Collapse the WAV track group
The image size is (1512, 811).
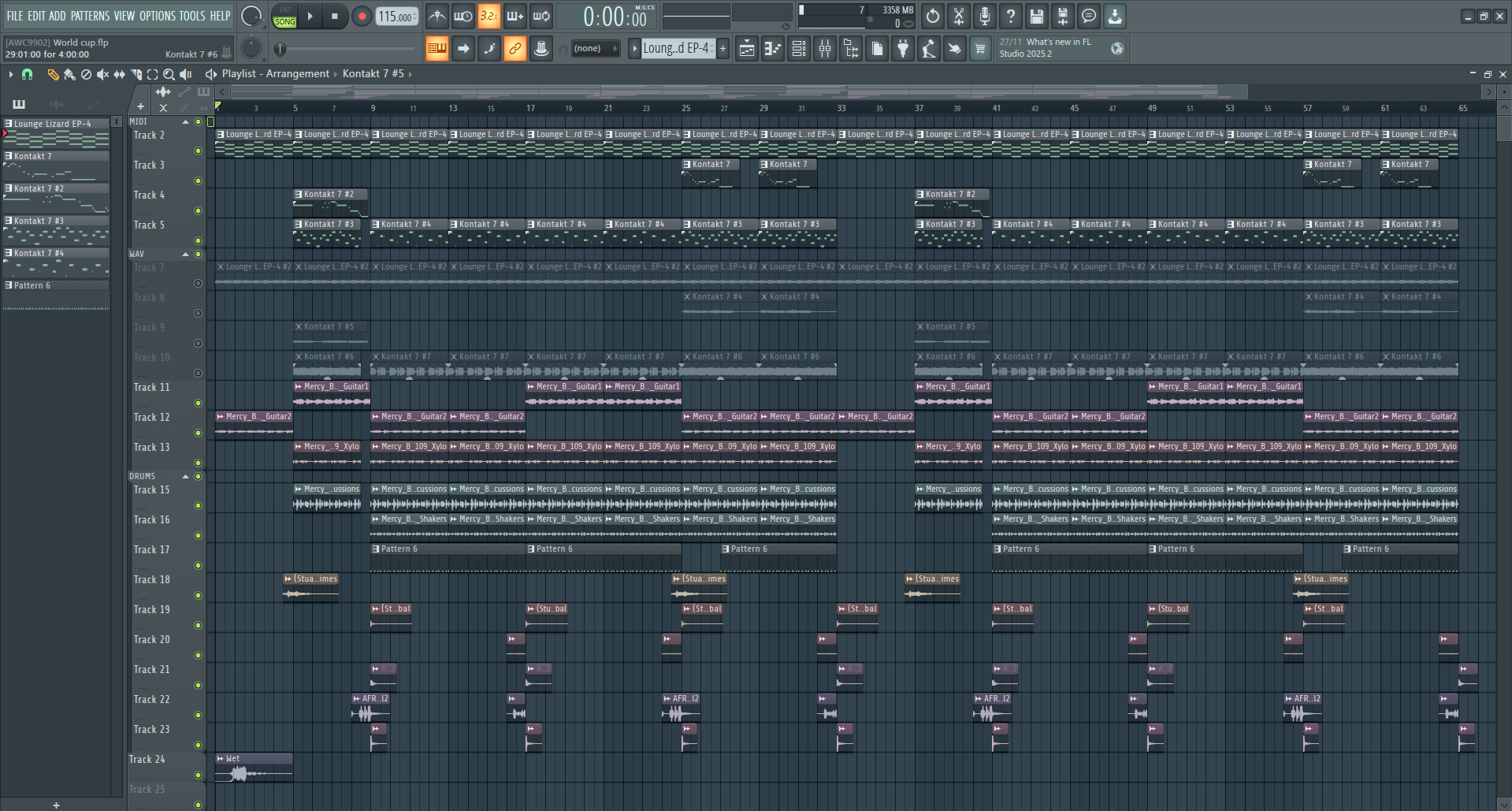(x=186, y=255)
